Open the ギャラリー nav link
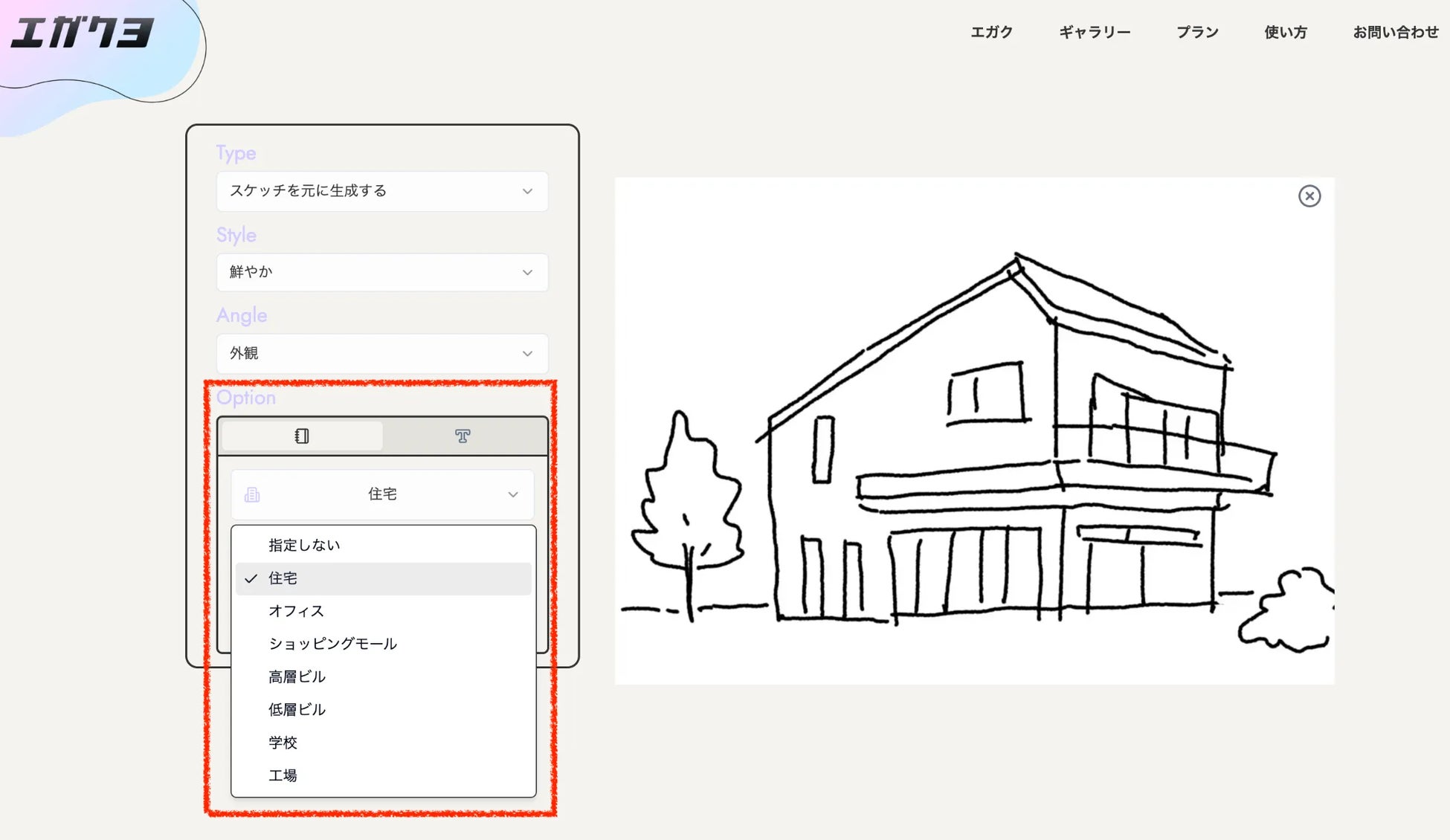Screen dimensions: 1450x840 [x=1095, y=32]
